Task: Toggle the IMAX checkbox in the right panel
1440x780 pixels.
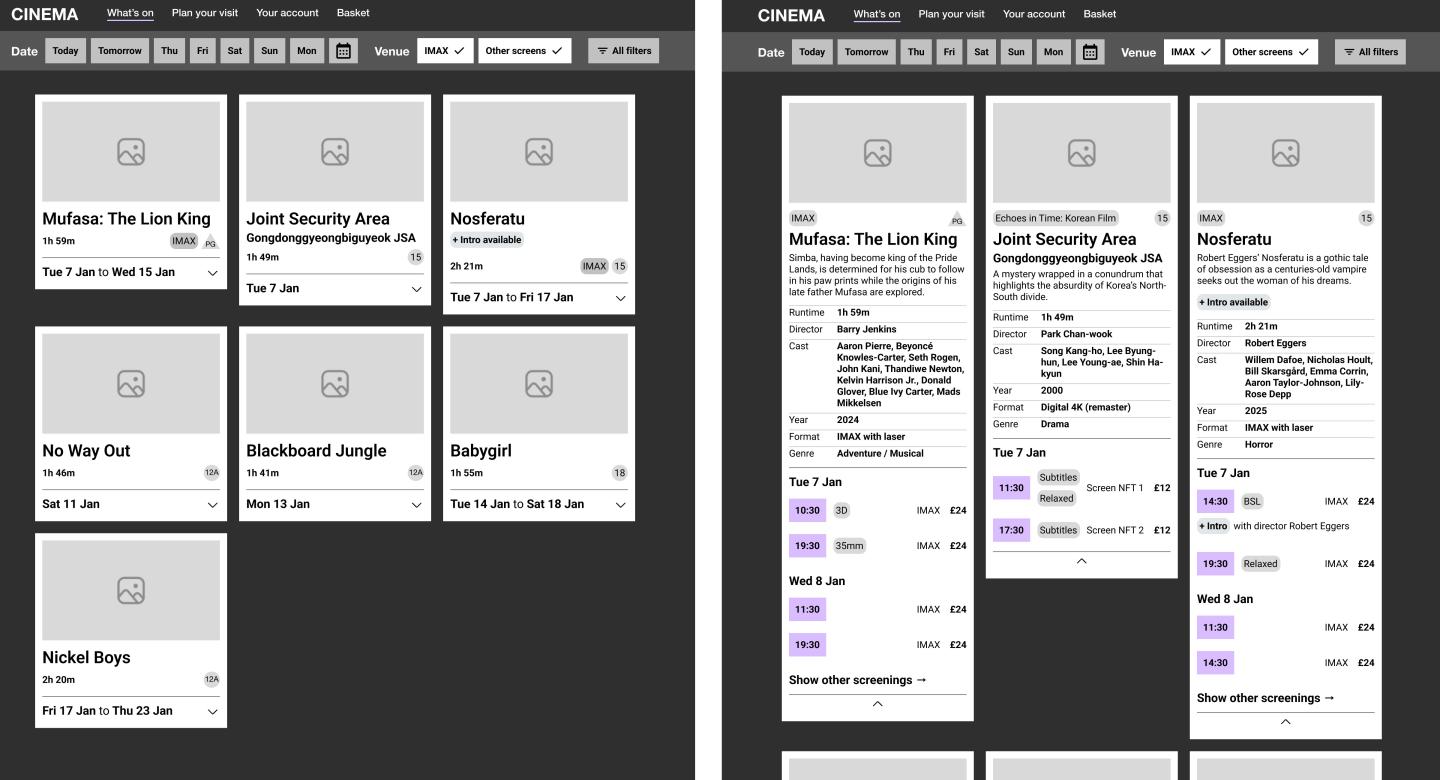Action: coord(1191,51)
